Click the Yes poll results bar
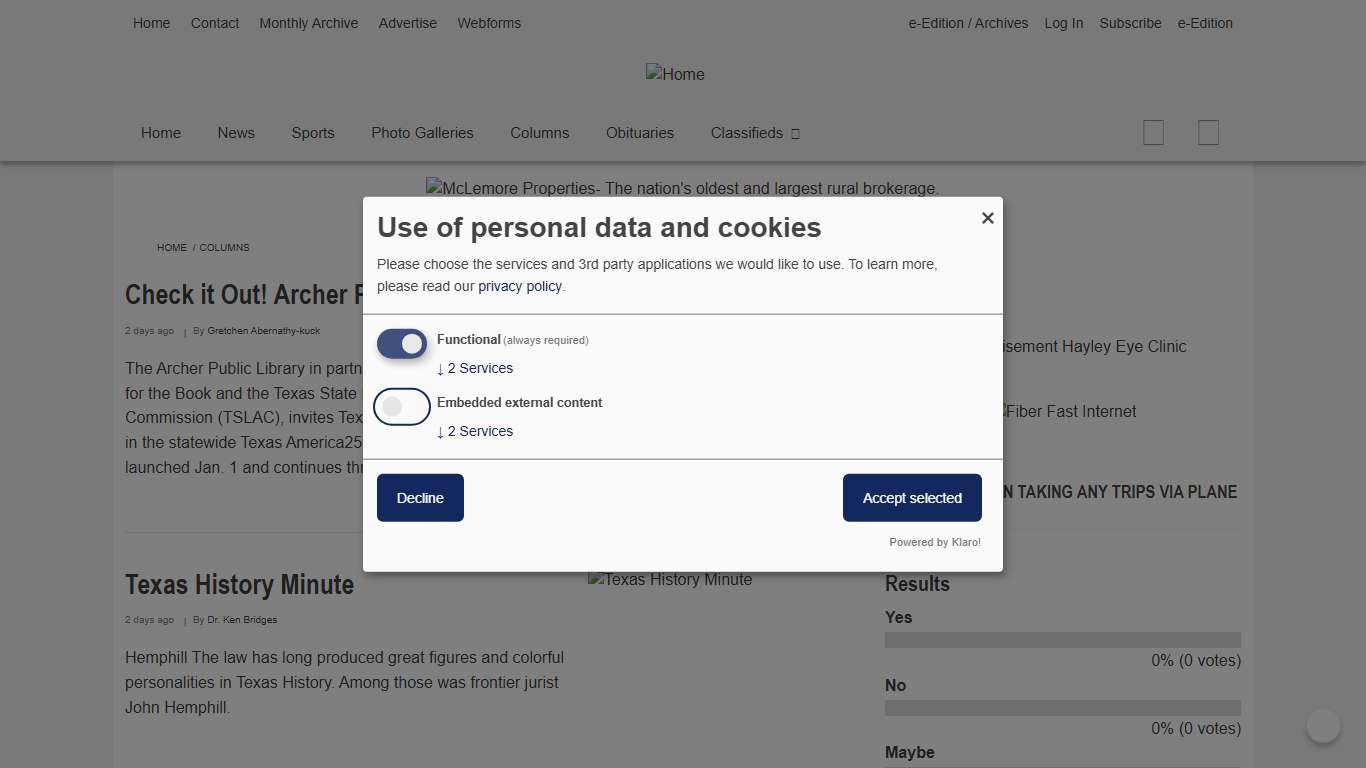The image size is (1366, 768). pyautogui.click(x=1062, y=640)
